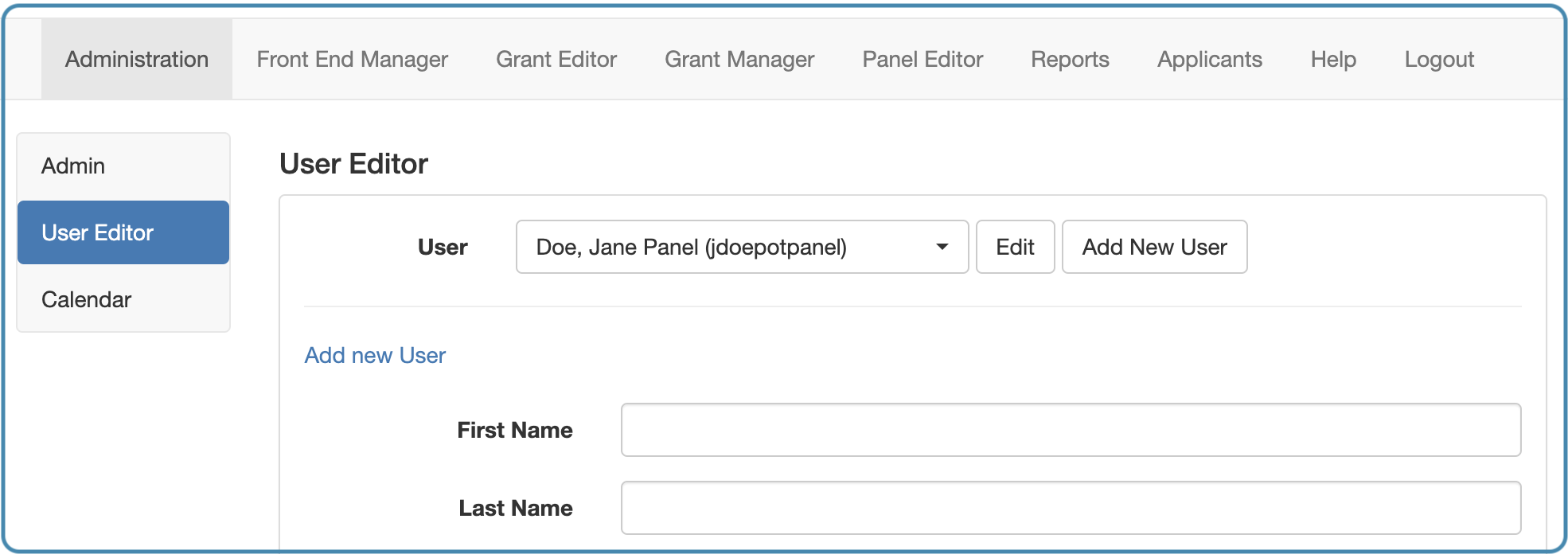1568x554 pixels.
Task: Click the User field label
Action: 443,248
